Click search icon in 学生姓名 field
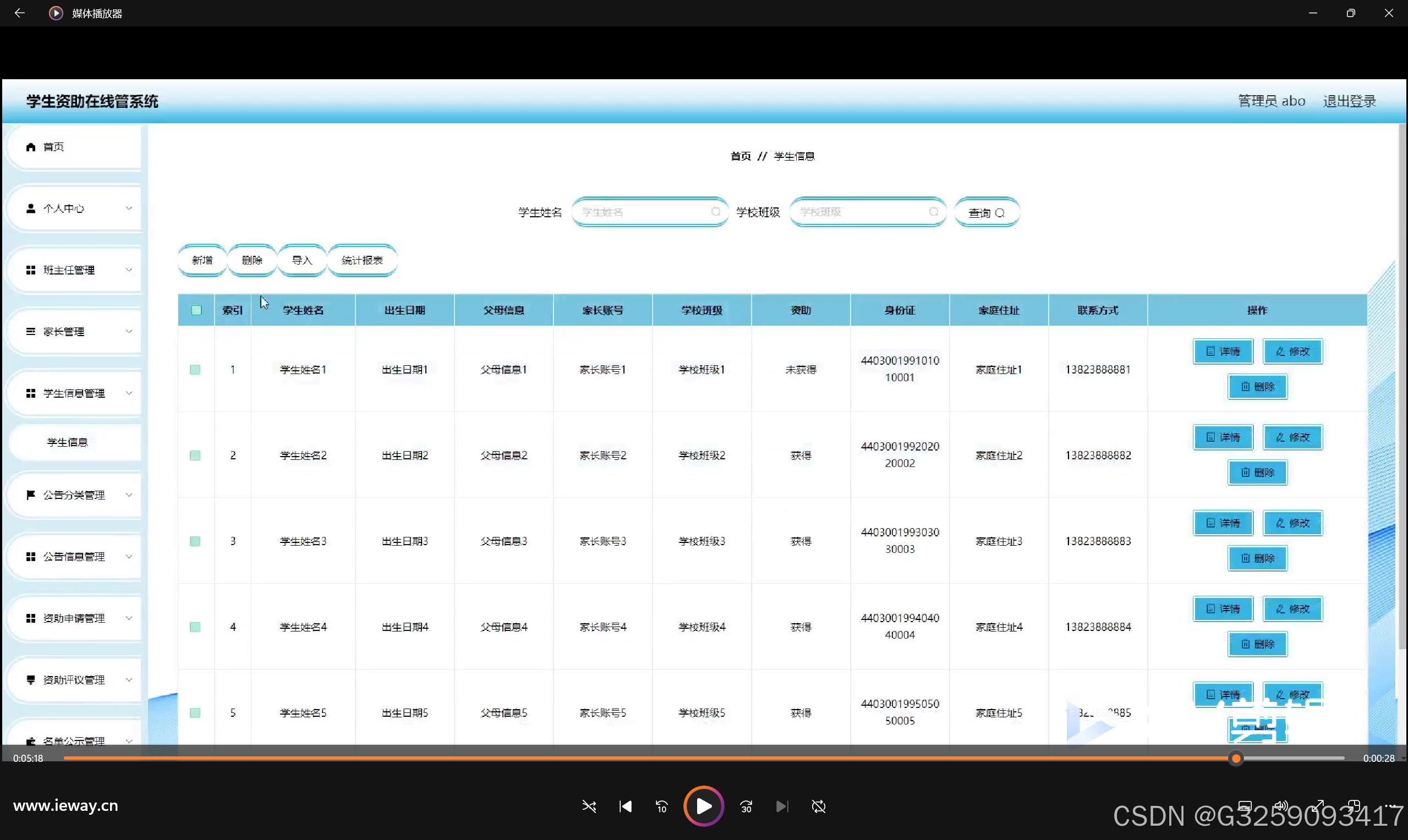The height and width of the screenshot is (840, 1408). 716,212
